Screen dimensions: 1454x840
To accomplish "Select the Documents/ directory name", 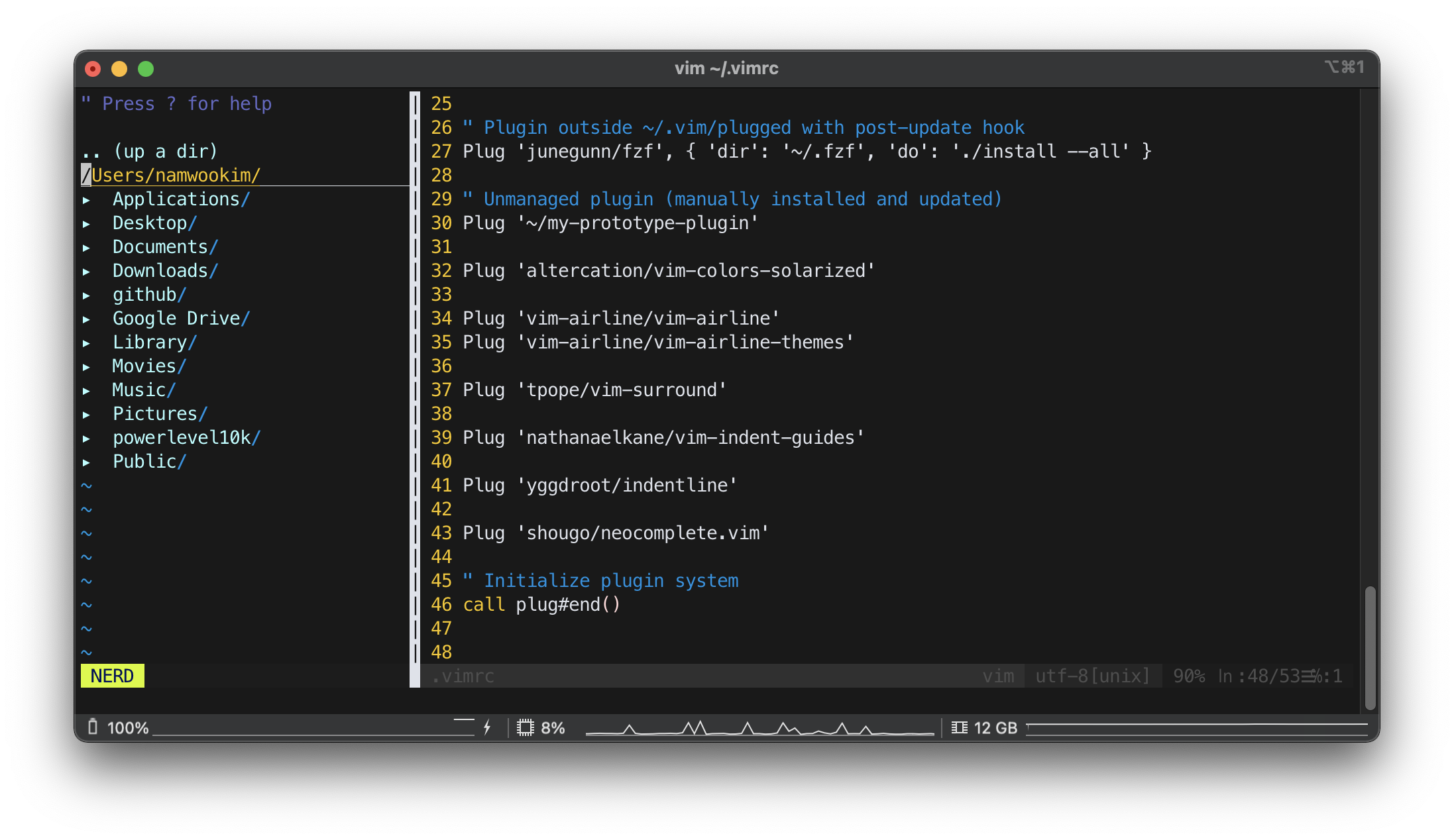I will pyautogui.click(x=165, y=246).
